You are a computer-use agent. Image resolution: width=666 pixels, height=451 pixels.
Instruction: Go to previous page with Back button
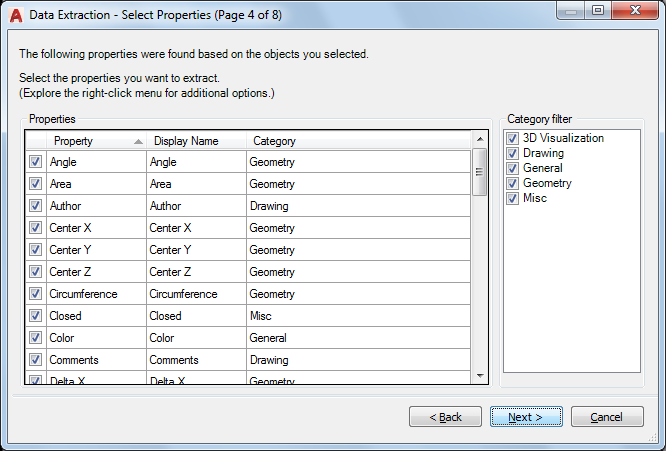click(x=445, y=417)
